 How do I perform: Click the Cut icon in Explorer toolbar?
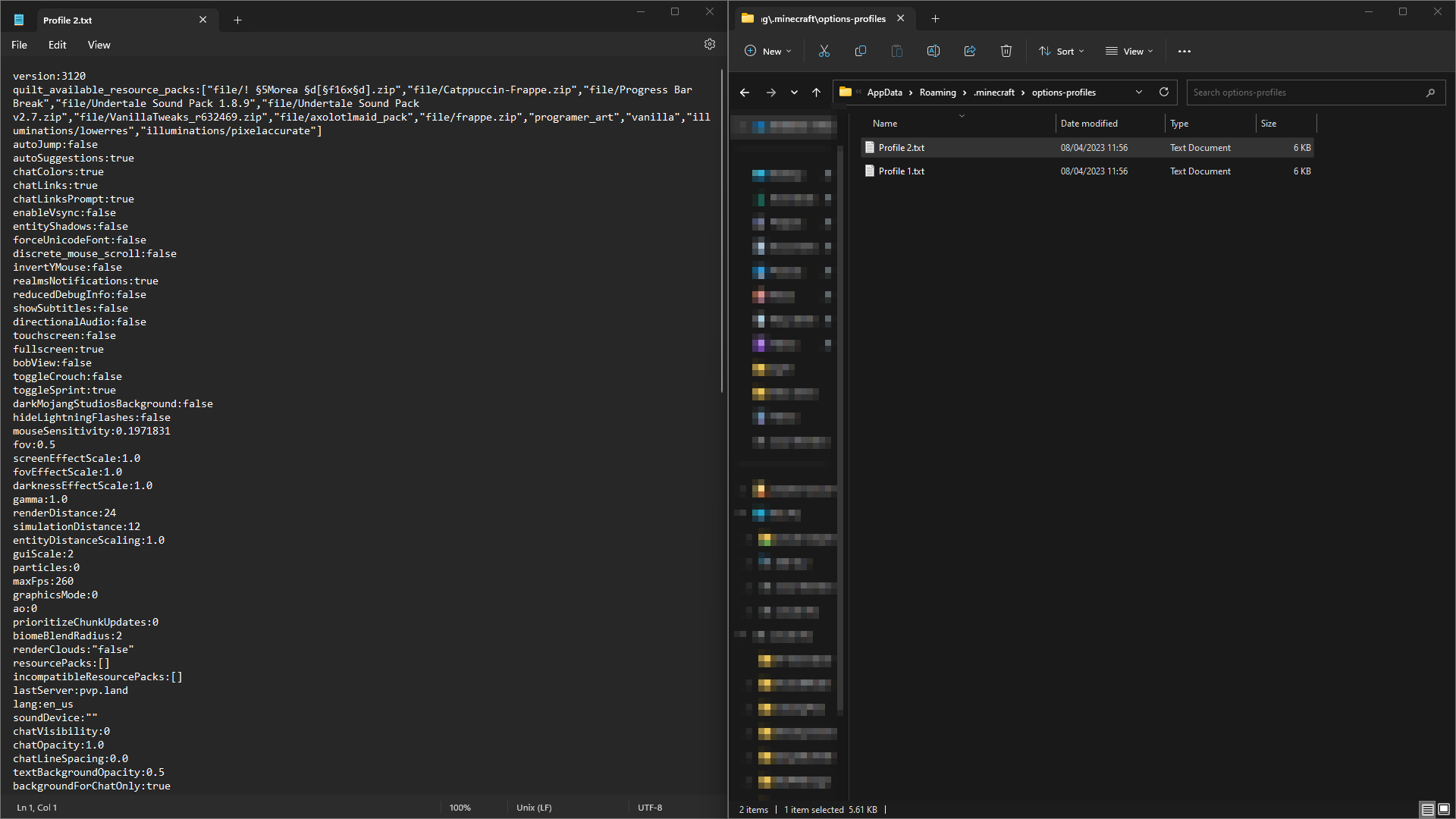(824, 52)
